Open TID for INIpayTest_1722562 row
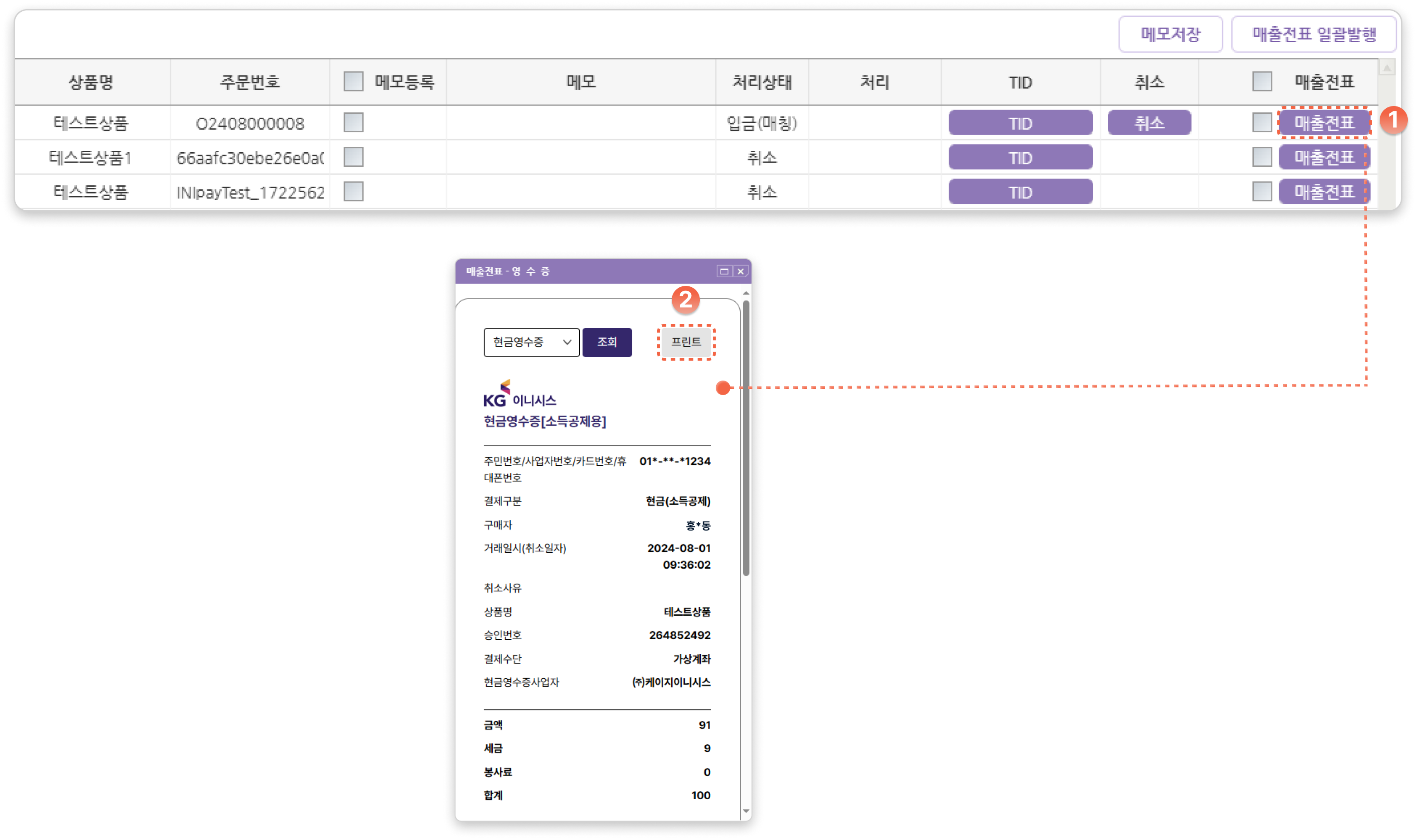1416x840 pixels. coord(1020,192)
